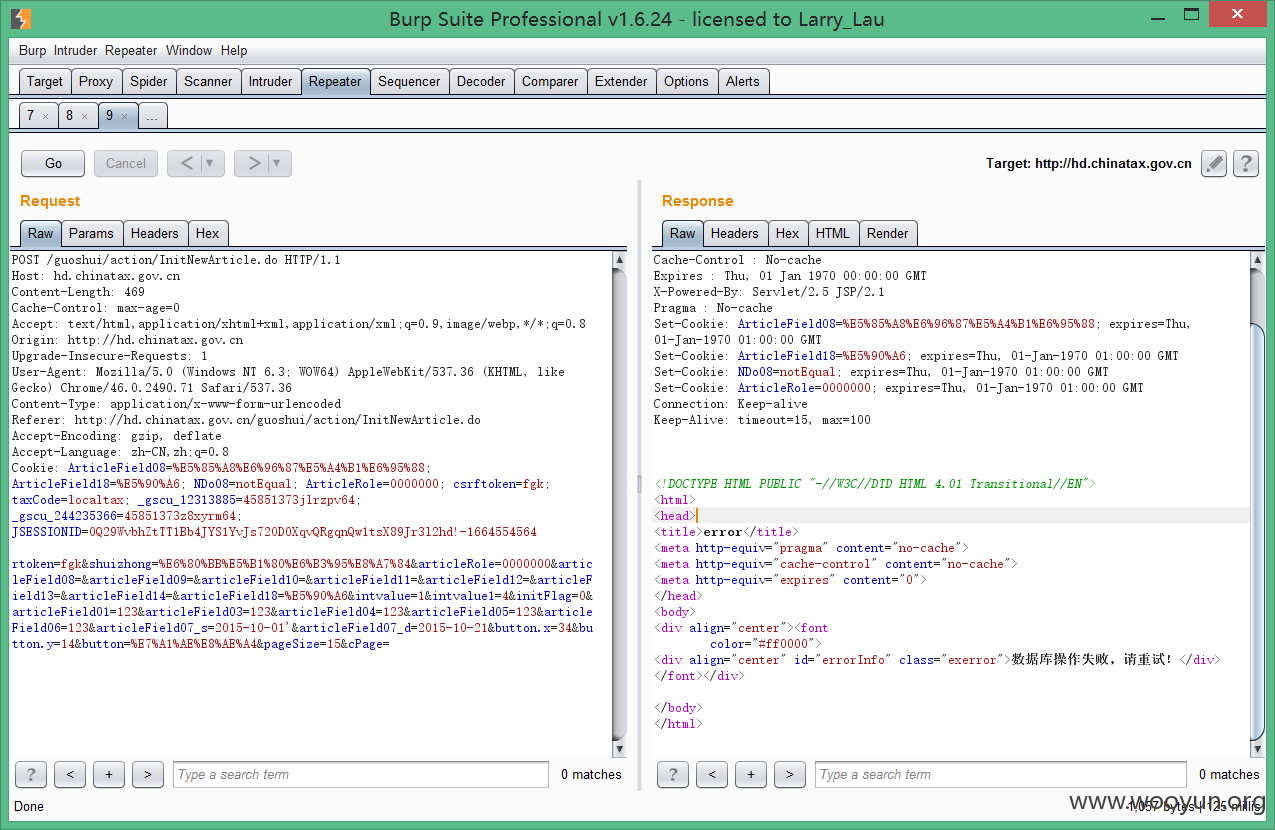This screenshot has height=830, width=1275.
Task: Click the POST /guoshui/action/InitNewArticle.do request line
Action: [x=176, y=260]
